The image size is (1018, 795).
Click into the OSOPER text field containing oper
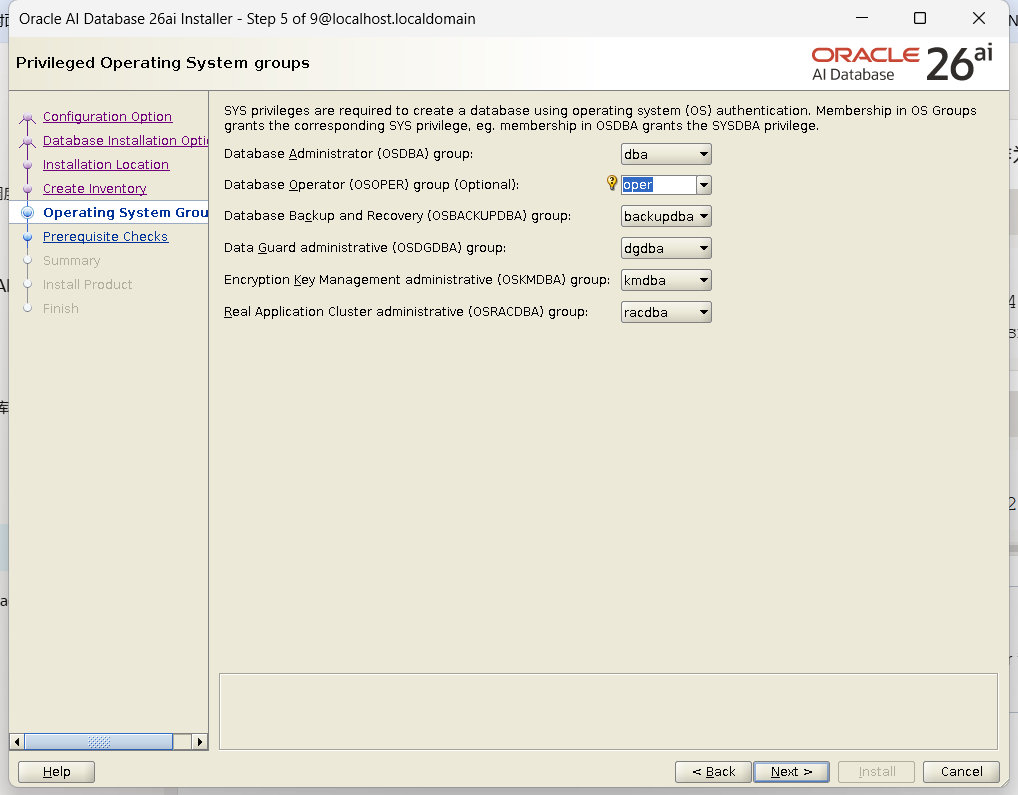(658, 185)
